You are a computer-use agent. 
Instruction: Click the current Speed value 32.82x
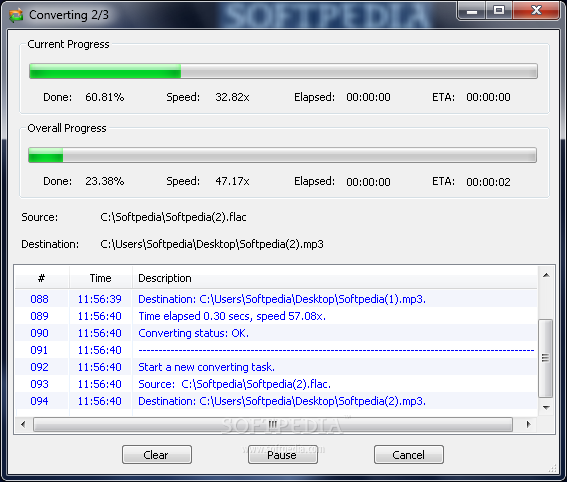[232, 97]
